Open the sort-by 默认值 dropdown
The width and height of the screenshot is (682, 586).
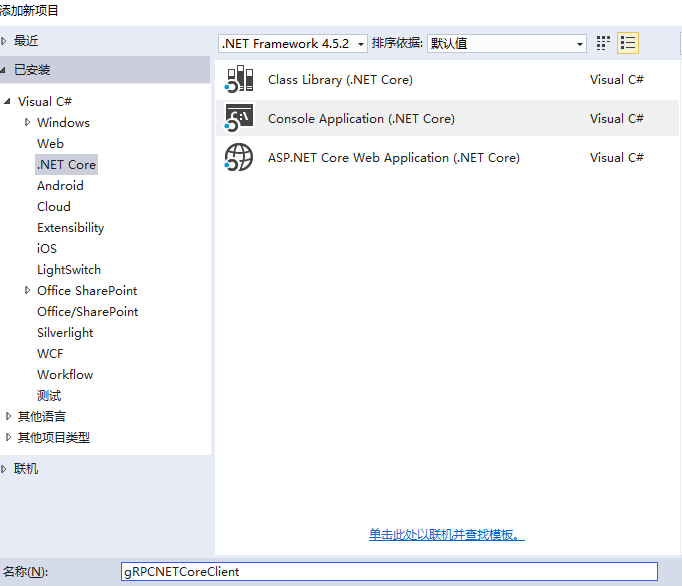507,44
